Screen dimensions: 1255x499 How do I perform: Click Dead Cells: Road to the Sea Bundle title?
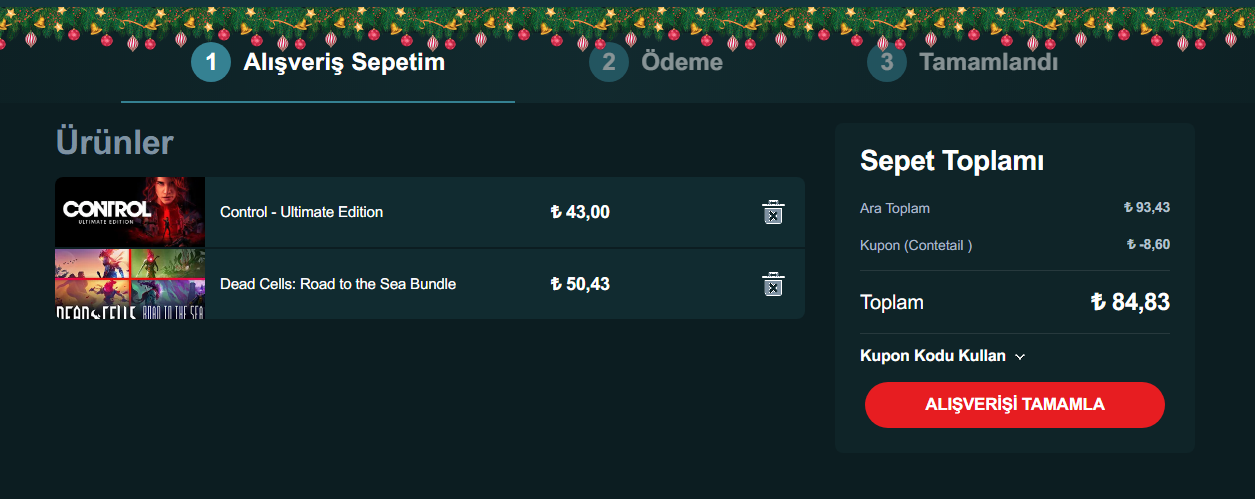[x=338, y=284]
